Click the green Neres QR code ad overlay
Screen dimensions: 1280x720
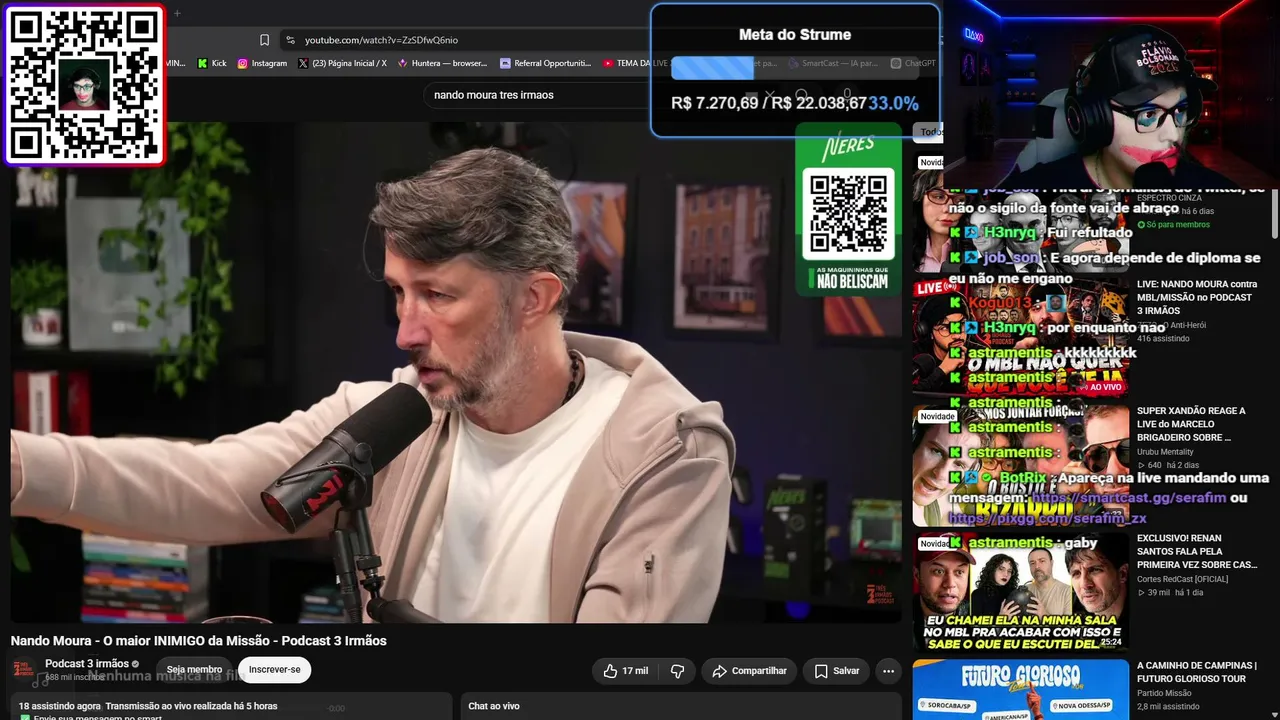pyautogui.click(x=848, y=211)
